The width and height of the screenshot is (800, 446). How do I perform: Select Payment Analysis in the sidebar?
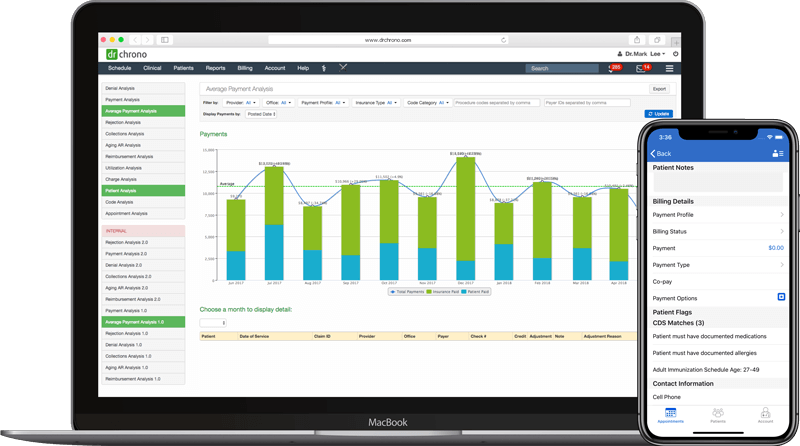click(143, 100)
